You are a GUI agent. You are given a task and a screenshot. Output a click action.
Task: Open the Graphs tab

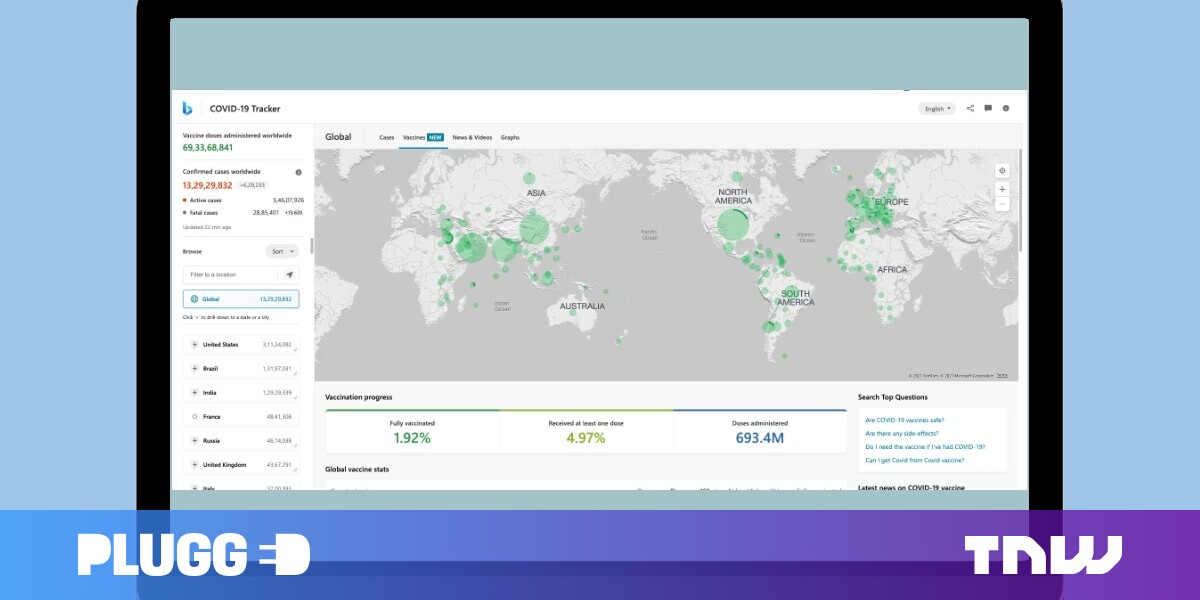(510, 137)
